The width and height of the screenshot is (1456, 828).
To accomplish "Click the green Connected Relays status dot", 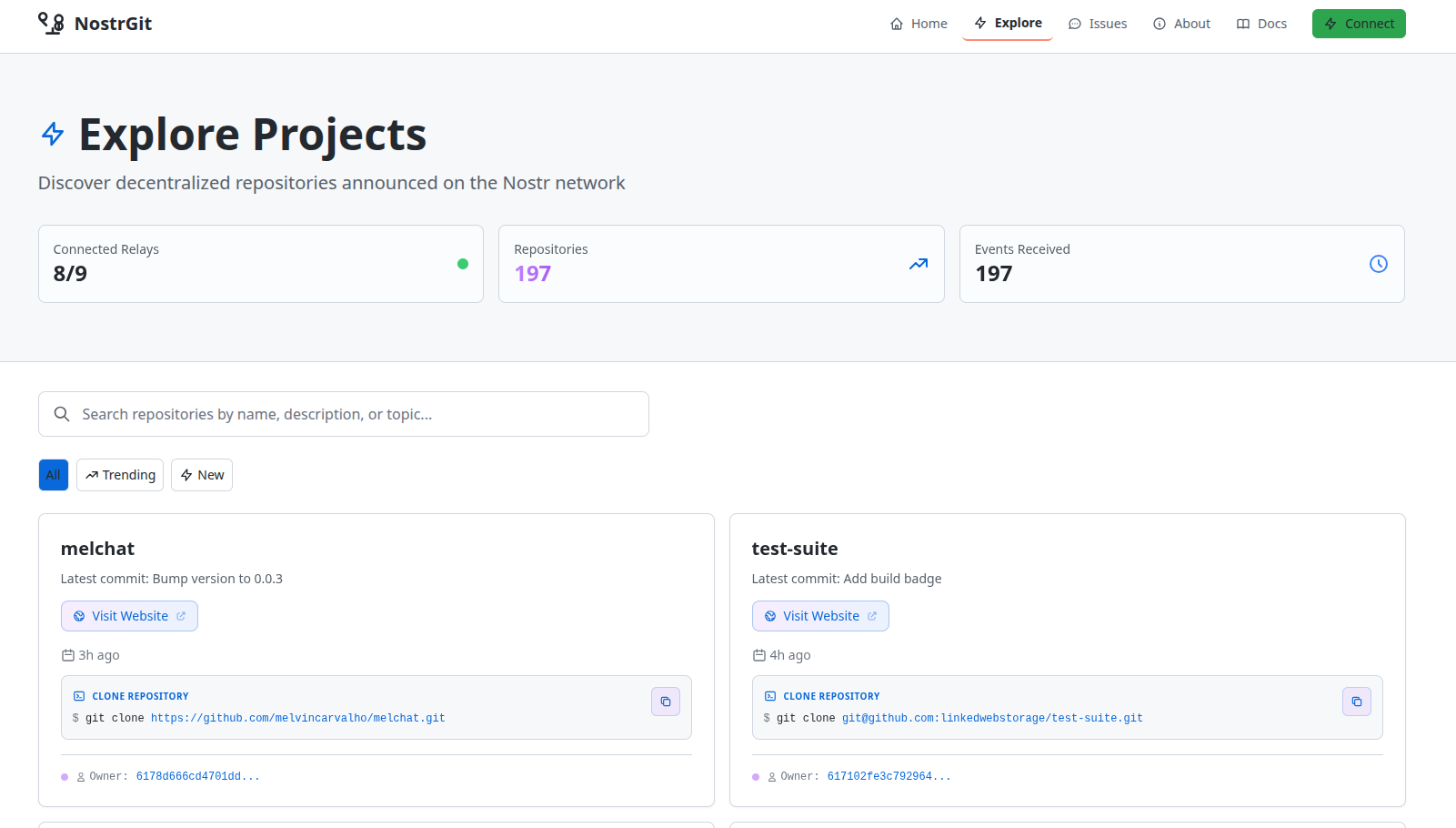I will pos(463,264).
